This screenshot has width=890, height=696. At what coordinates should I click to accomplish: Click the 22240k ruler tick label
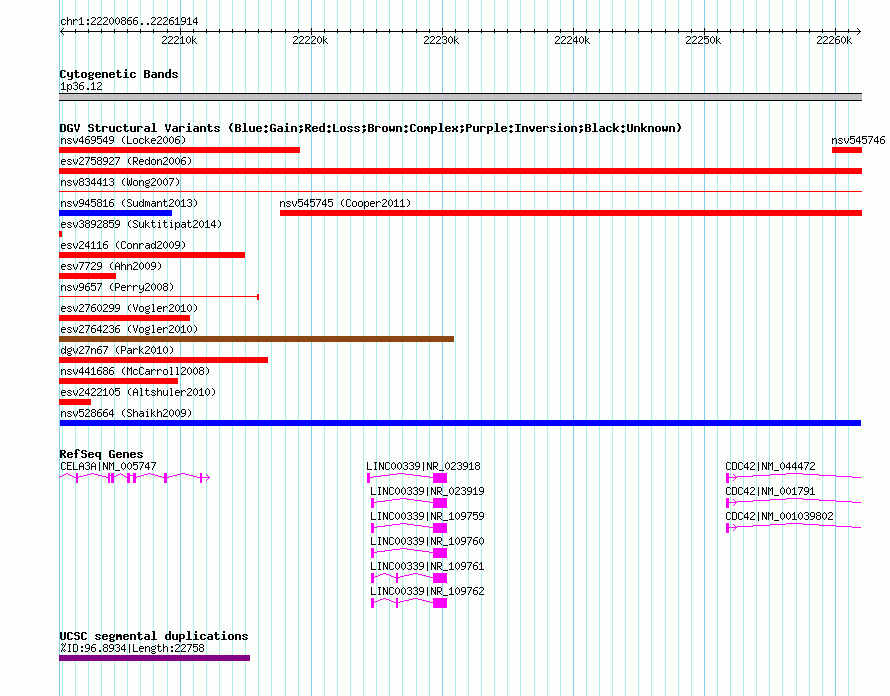(x=572, y=40)
